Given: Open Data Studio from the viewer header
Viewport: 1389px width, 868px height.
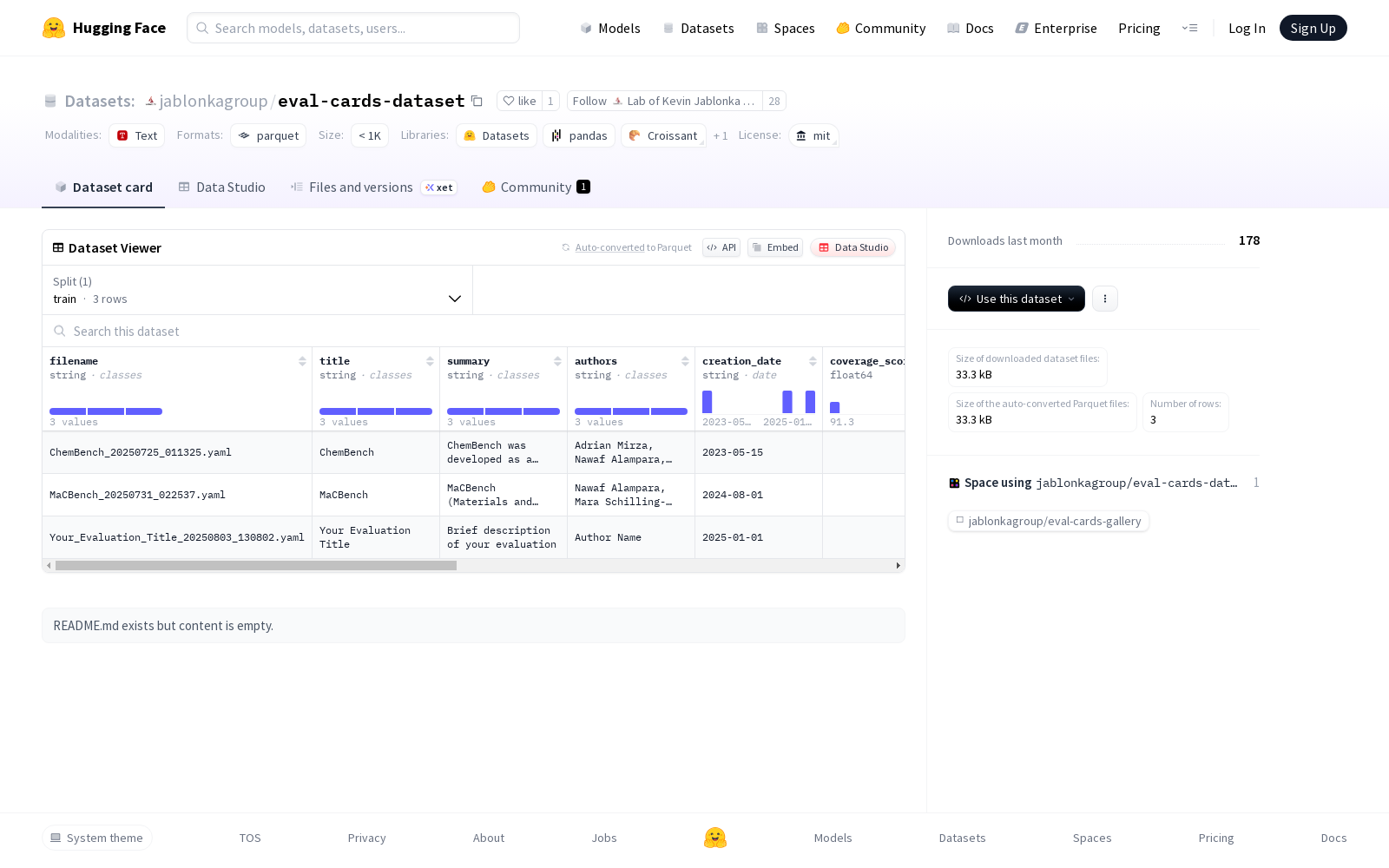Looking at the screenshot, I should pyautogui.click(x=853, y=247).
